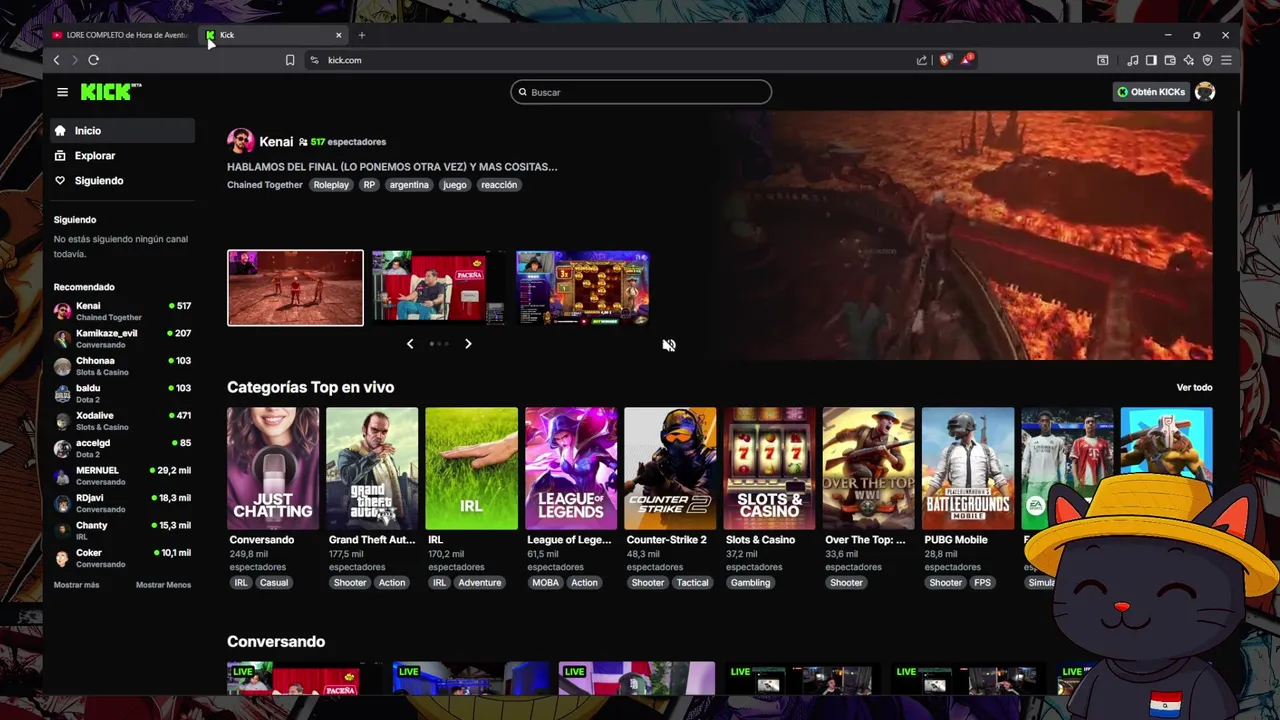Open the user profile avatar on Kick

pos(1205,92)
